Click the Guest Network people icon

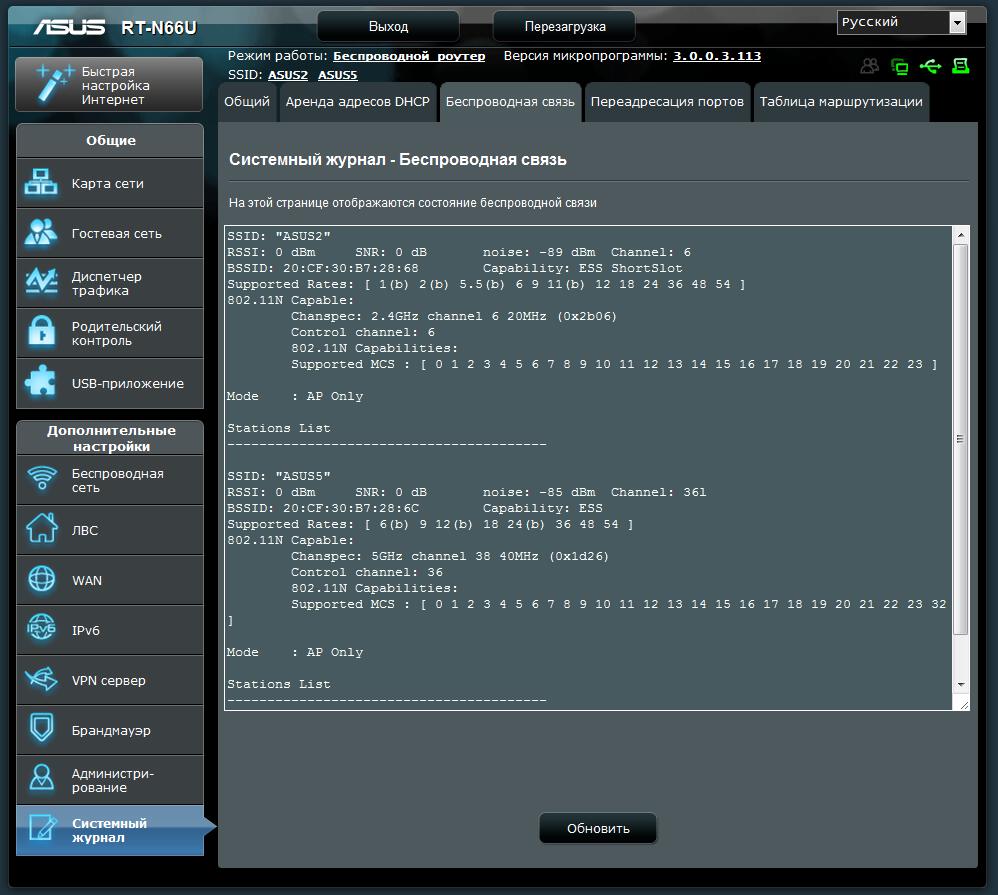click(41, 232)
